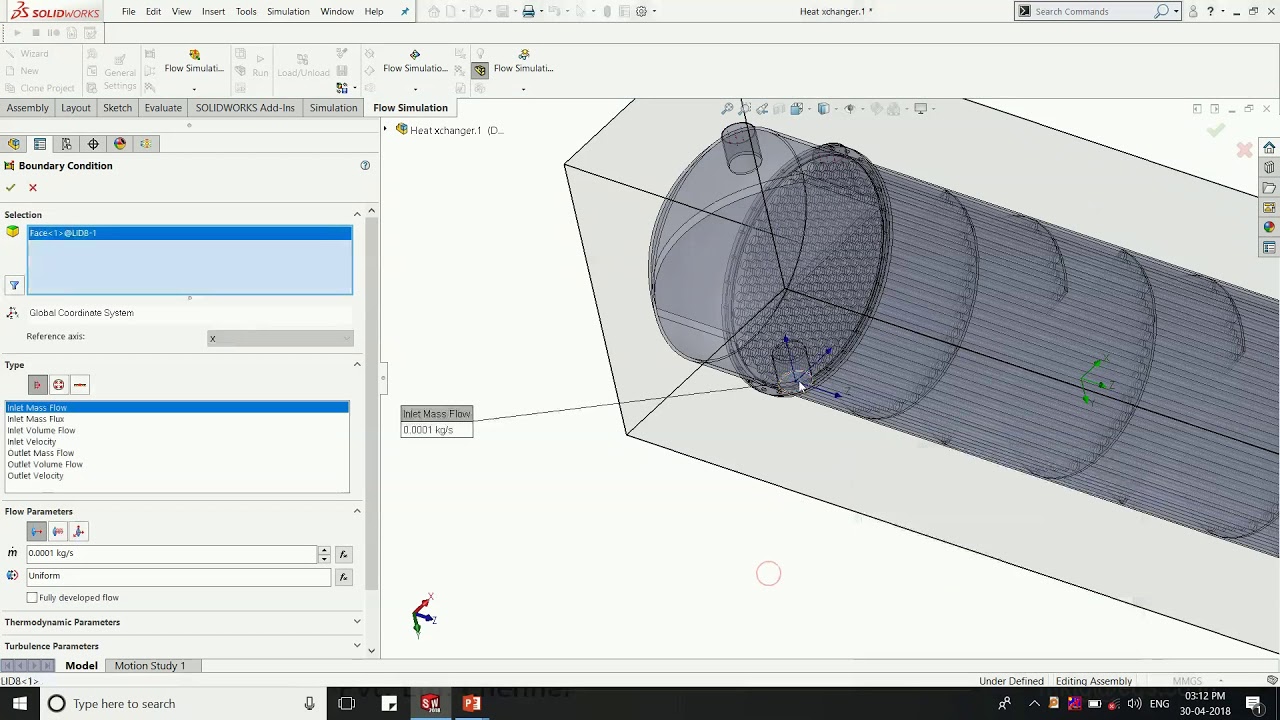Open the Windows Start menu

point(19,704)
